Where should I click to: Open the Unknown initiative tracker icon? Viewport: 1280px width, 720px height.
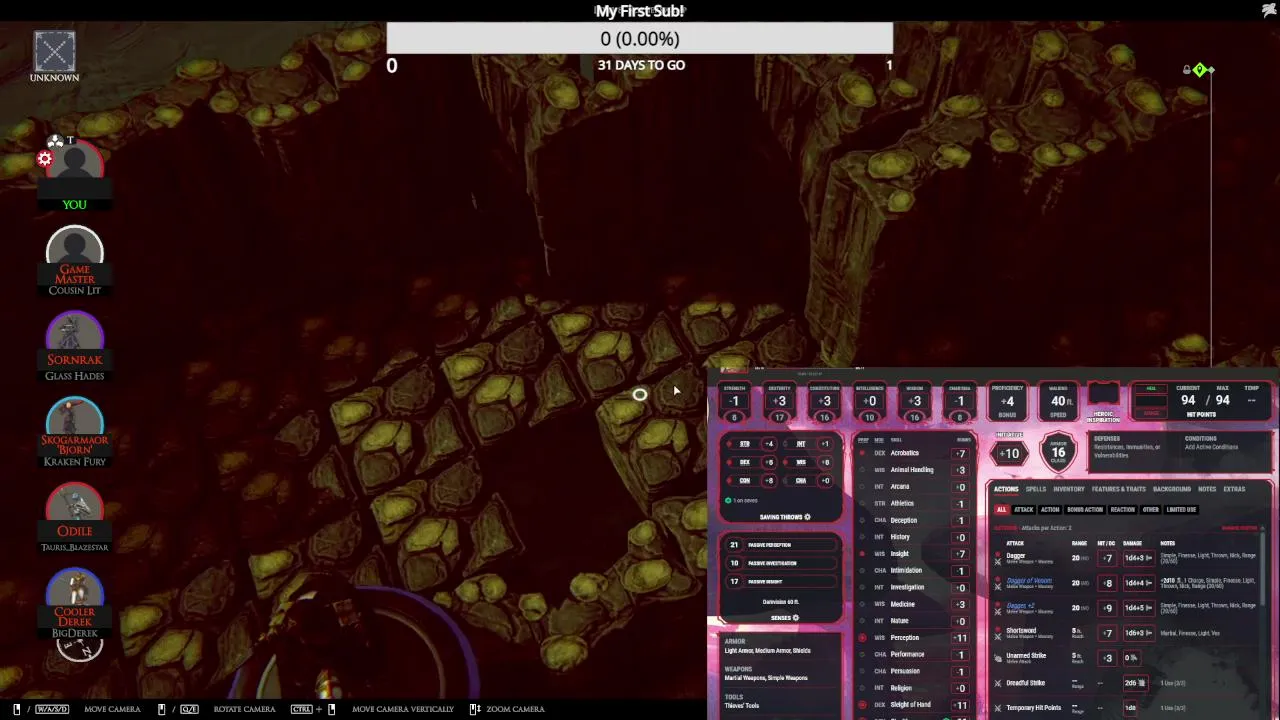(54, 51)
